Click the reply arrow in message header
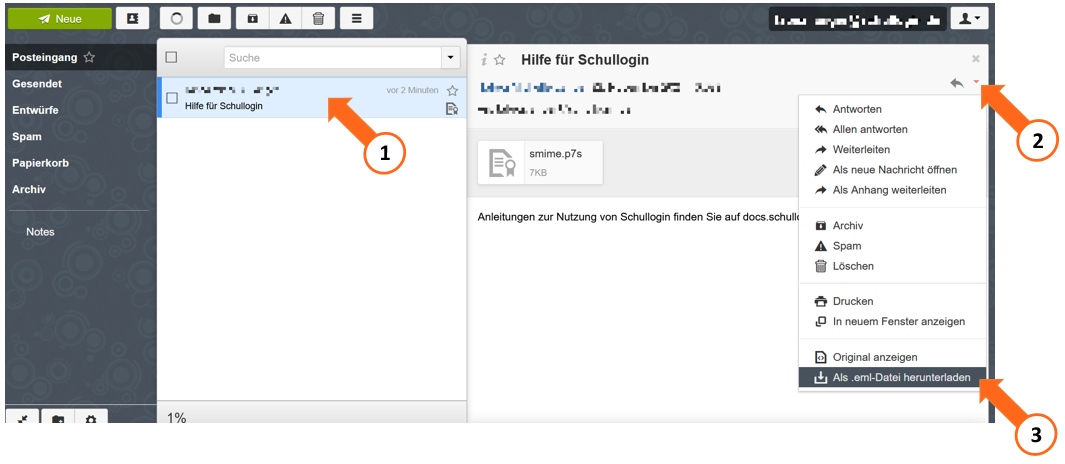Viewport: 1065px width, 464px height. [x=957, y=84]
